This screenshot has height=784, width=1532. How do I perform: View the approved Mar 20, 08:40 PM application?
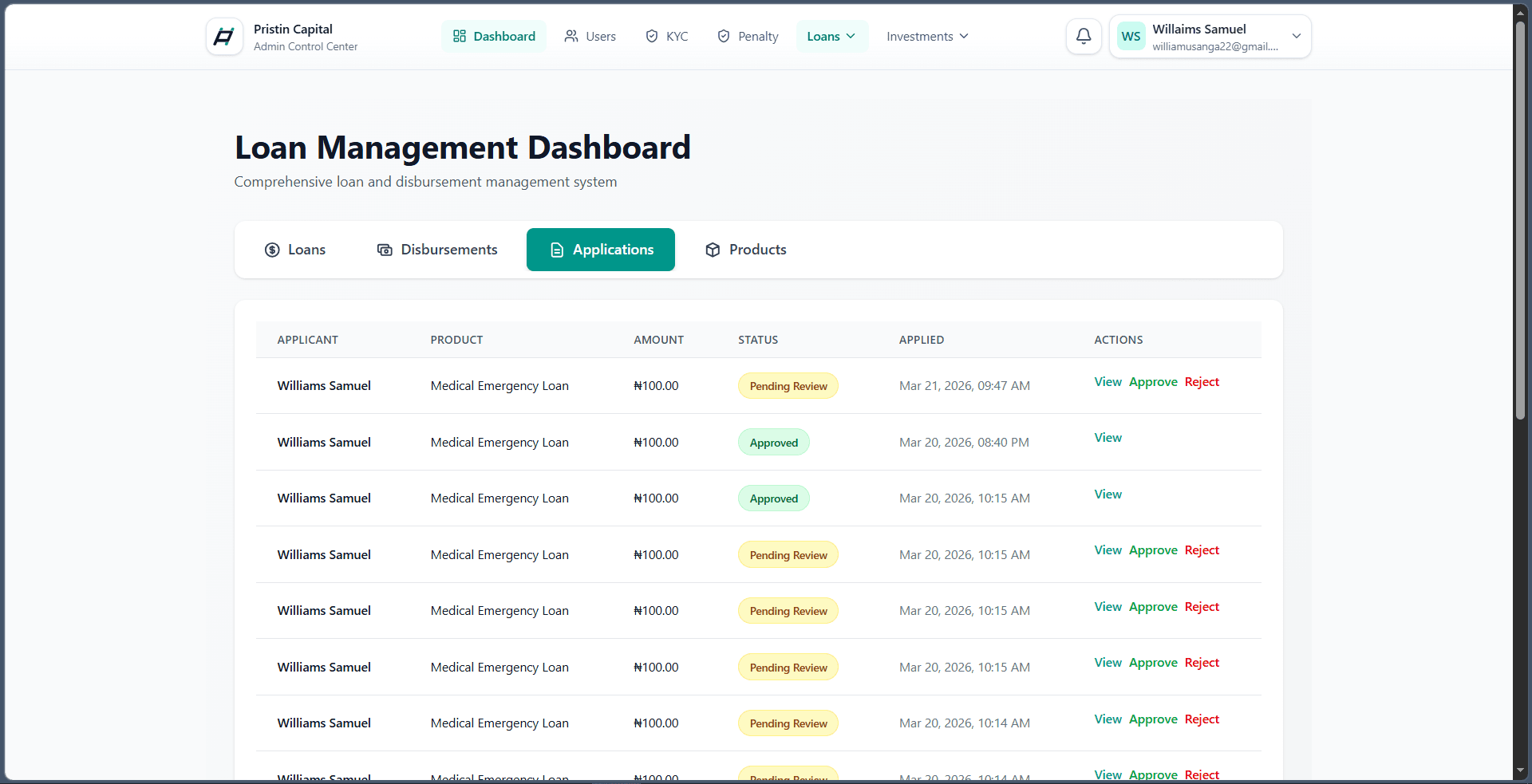point(1108,438)
